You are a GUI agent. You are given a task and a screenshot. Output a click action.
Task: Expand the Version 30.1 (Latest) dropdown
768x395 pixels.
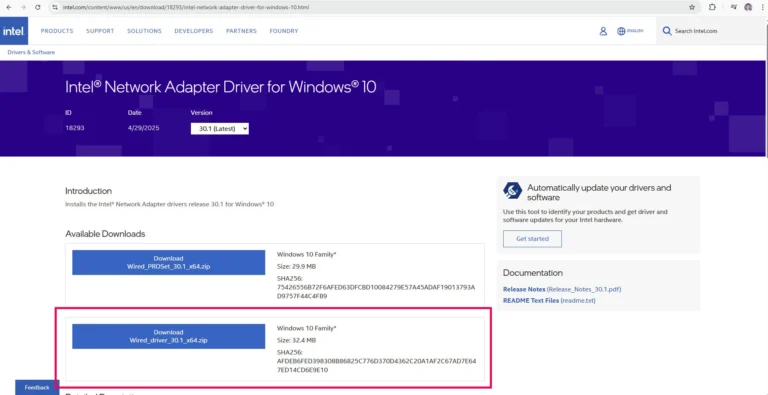click(x=219, y=128)
